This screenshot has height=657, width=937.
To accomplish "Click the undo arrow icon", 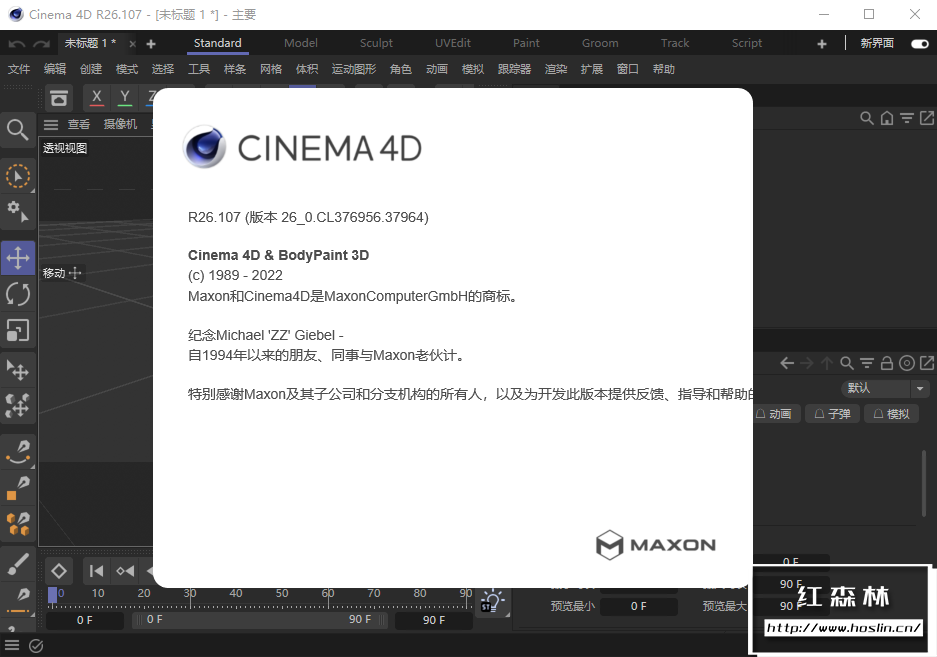I will click(16, 44).
